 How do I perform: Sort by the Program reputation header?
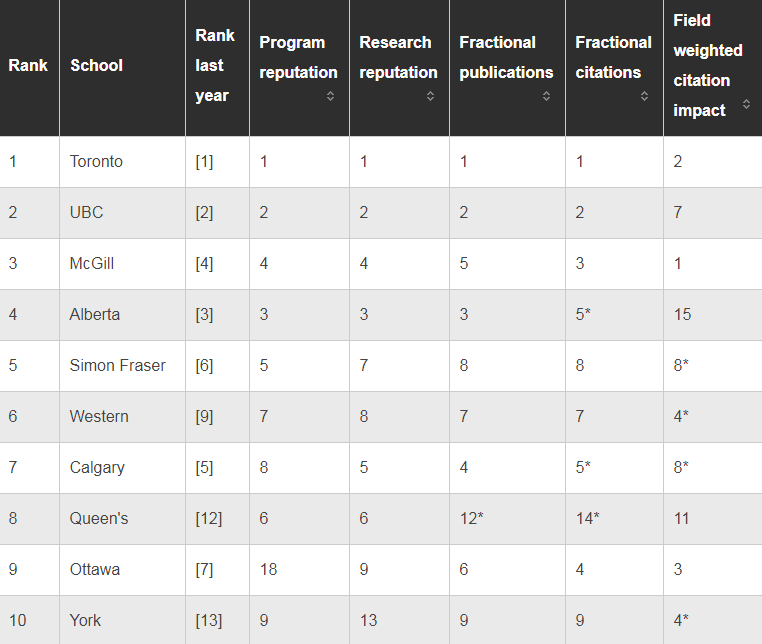coord(292,57)
